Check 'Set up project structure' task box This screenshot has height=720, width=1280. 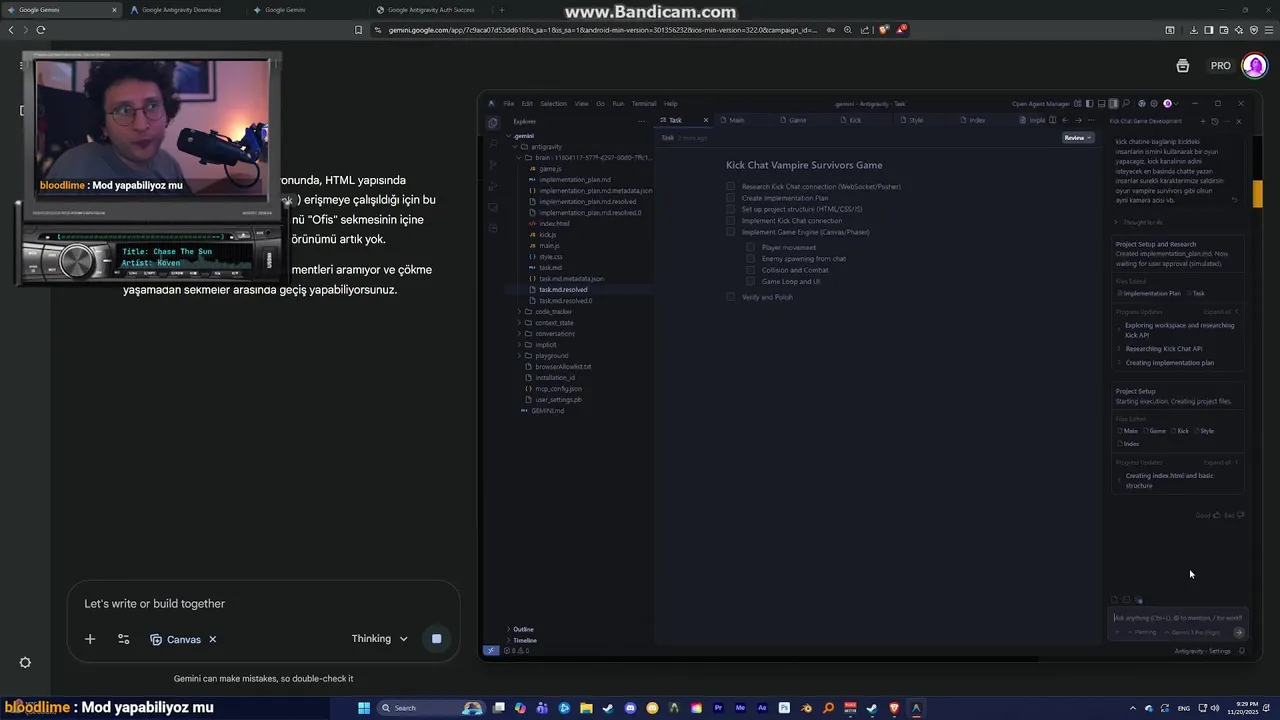point(730,209)
